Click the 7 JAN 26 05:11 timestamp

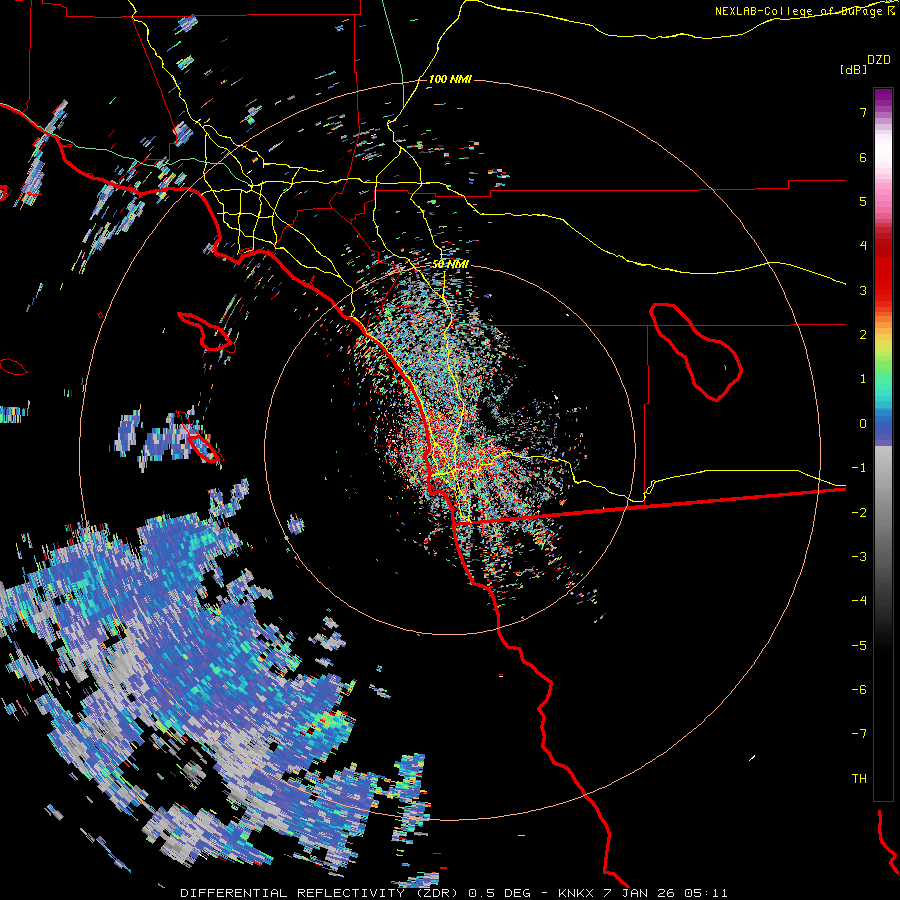pos(666,893)
